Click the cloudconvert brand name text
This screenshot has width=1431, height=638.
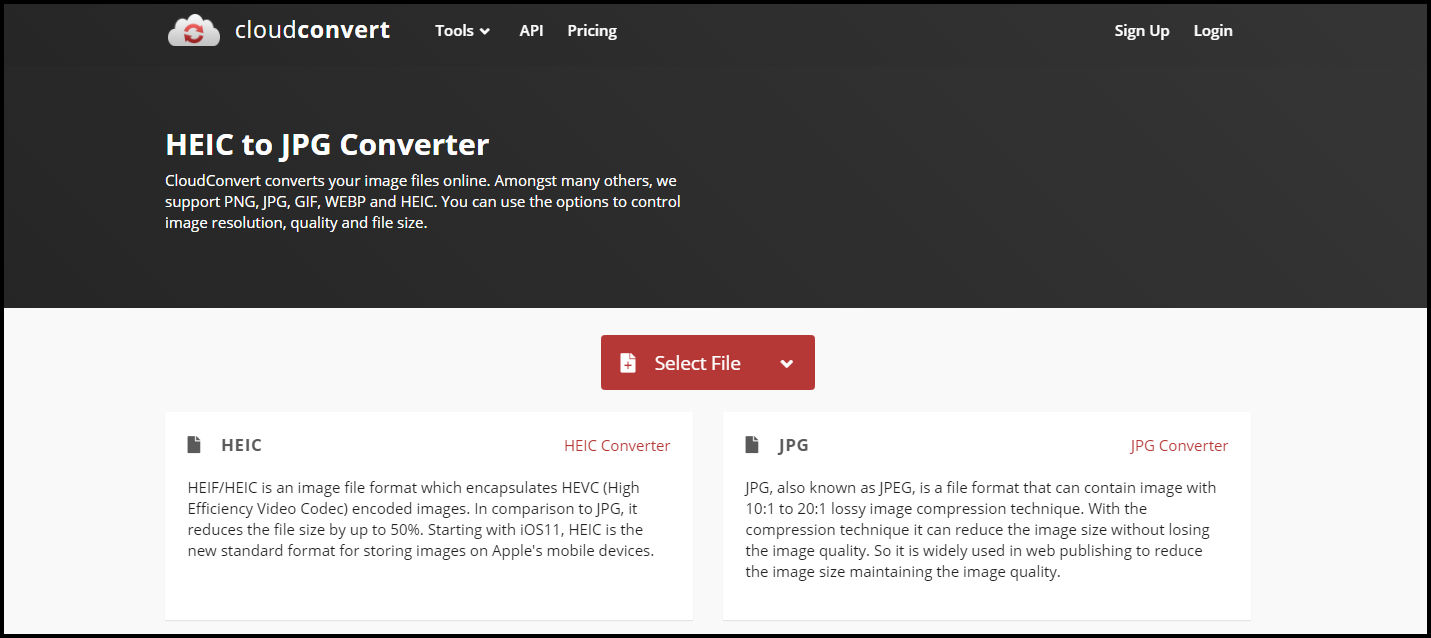tap(312, 30)
